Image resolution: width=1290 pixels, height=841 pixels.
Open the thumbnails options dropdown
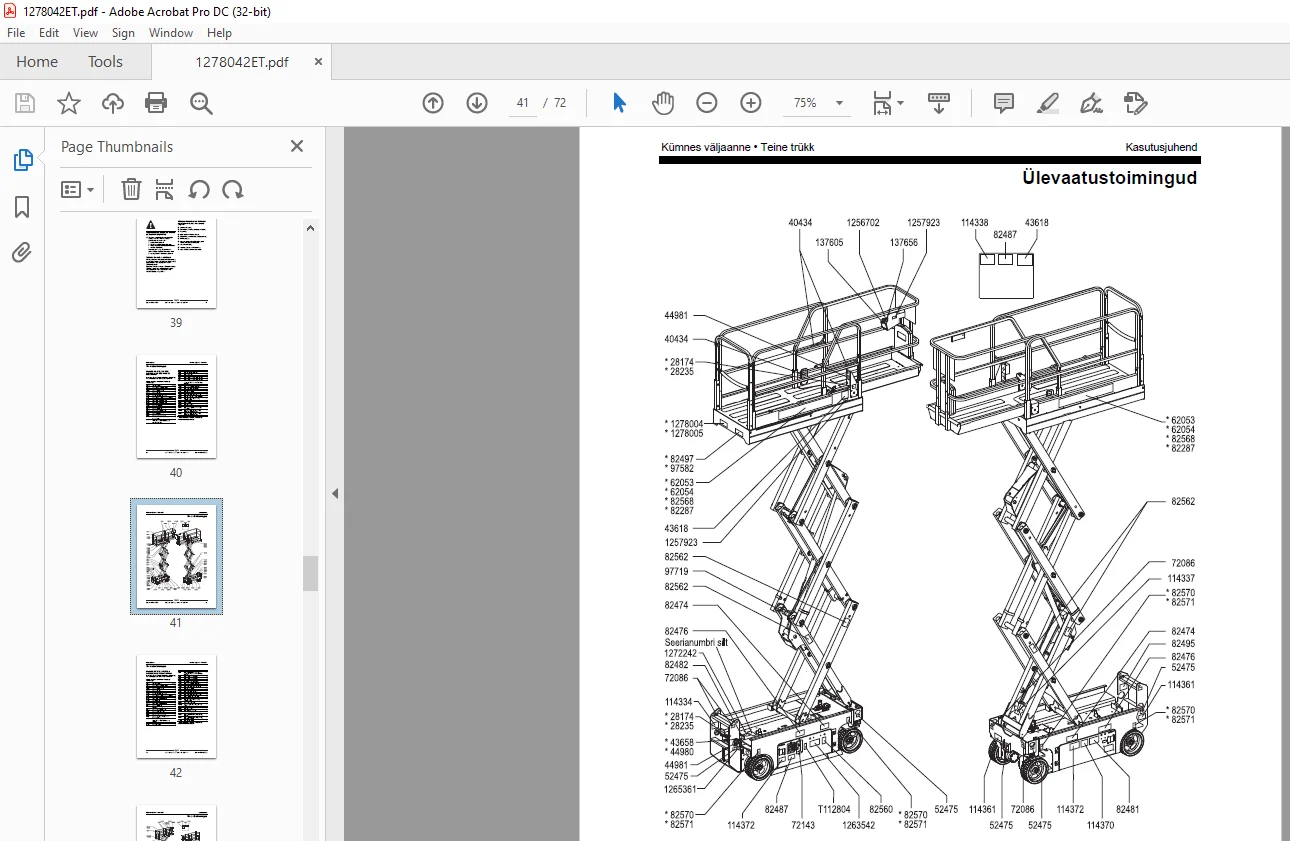77,189
